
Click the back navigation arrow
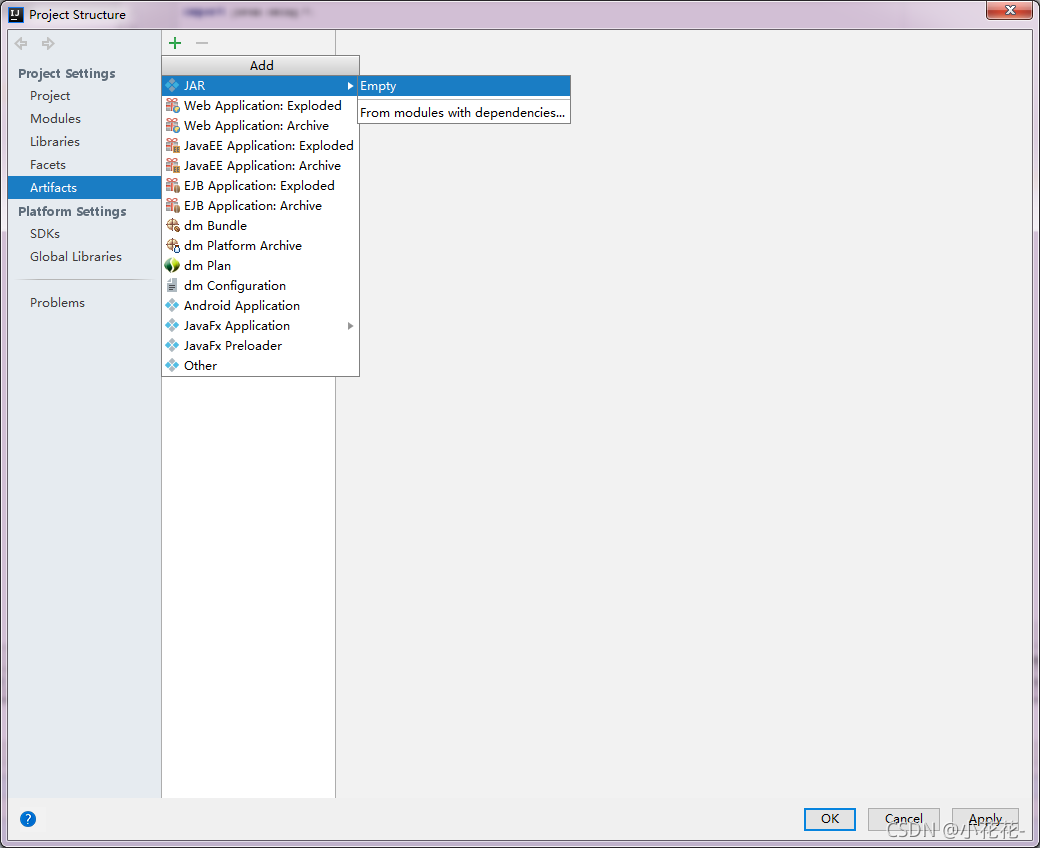tap(21, 44)
